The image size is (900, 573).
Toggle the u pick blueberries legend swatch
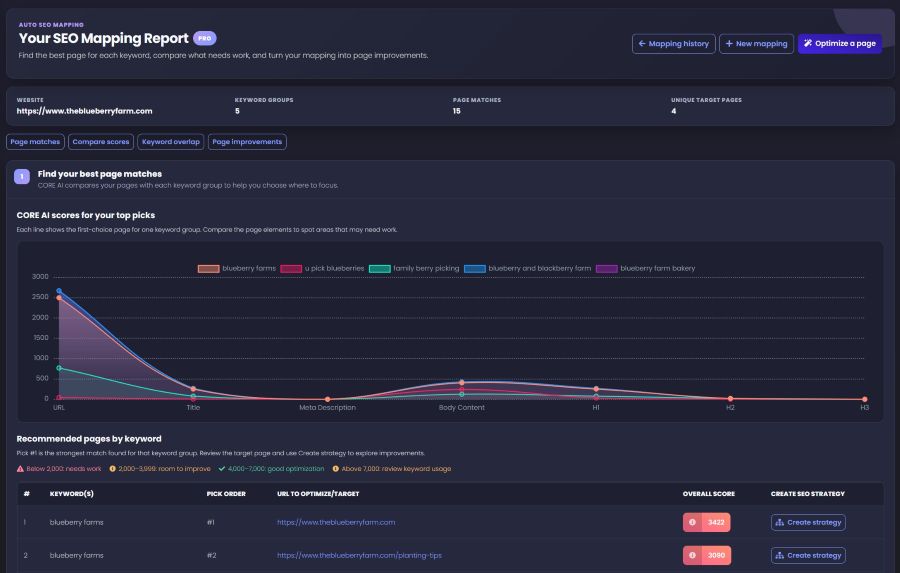(x=291, y=269)
